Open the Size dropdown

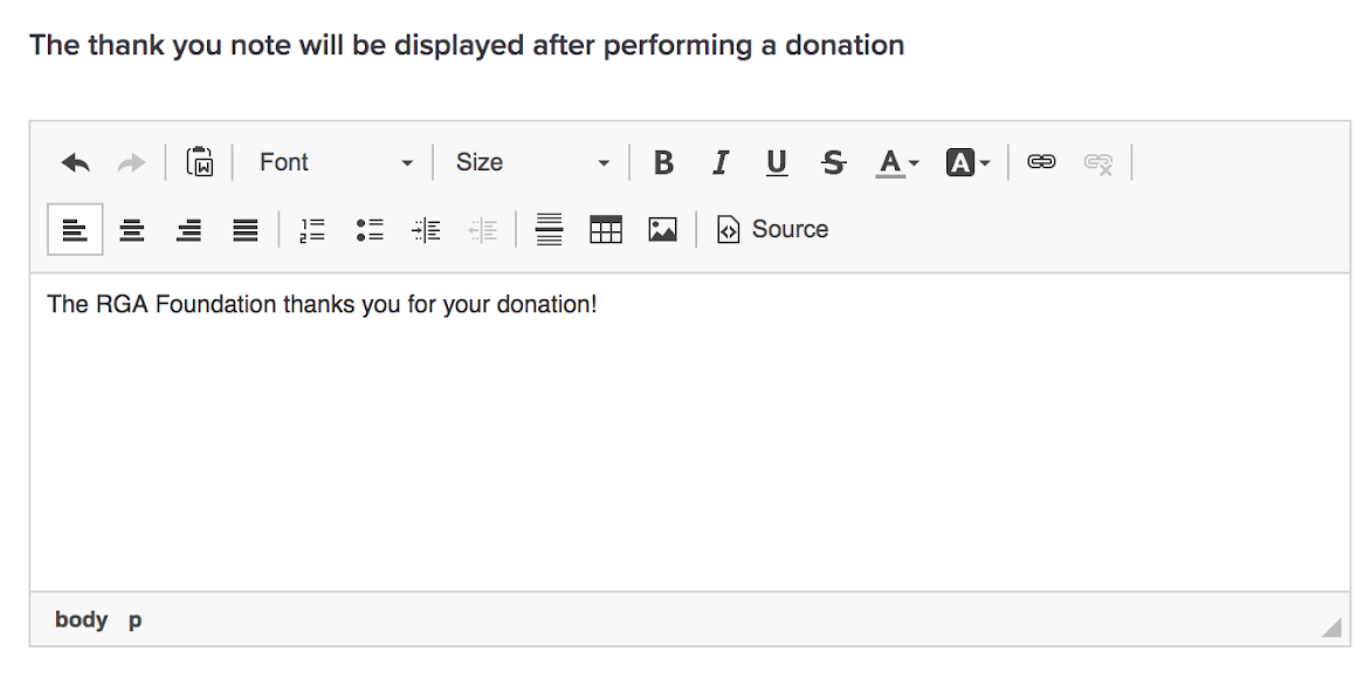pos(531,163)
